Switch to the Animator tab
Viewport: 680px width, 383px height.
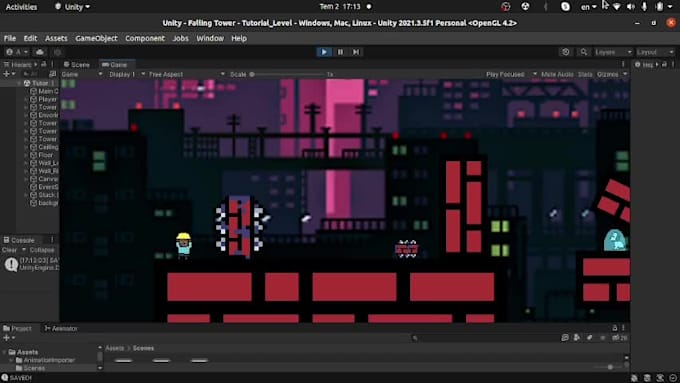61,328
